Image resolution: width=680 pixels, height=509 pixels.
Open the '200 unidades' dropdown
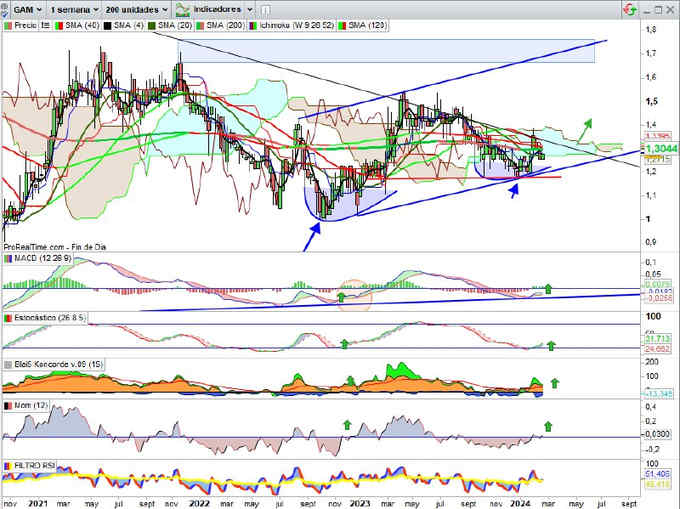(137, 9)
